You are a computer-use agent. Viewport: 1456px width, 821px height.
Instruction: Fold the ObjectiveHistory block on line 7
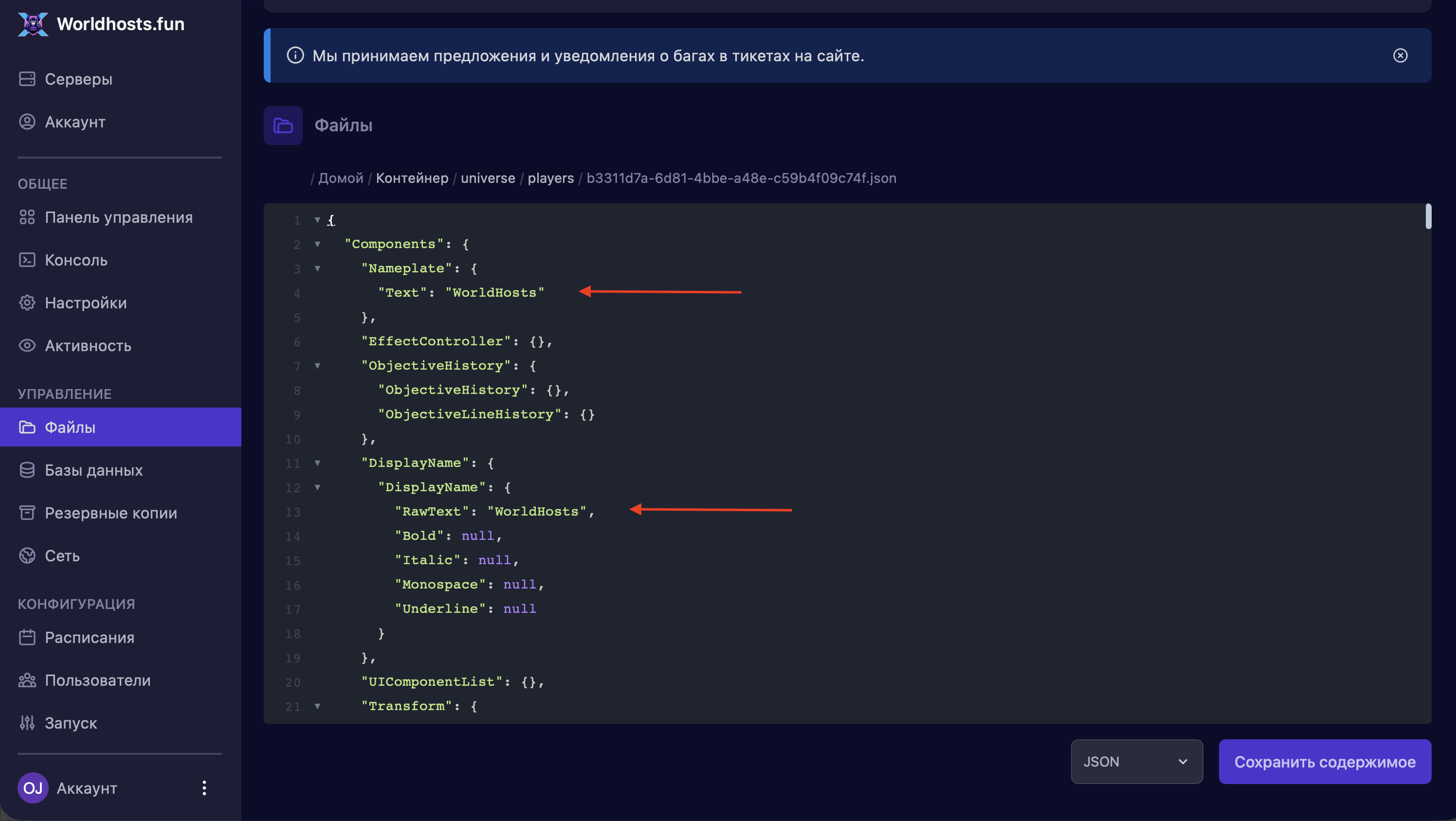pos(317,366)
